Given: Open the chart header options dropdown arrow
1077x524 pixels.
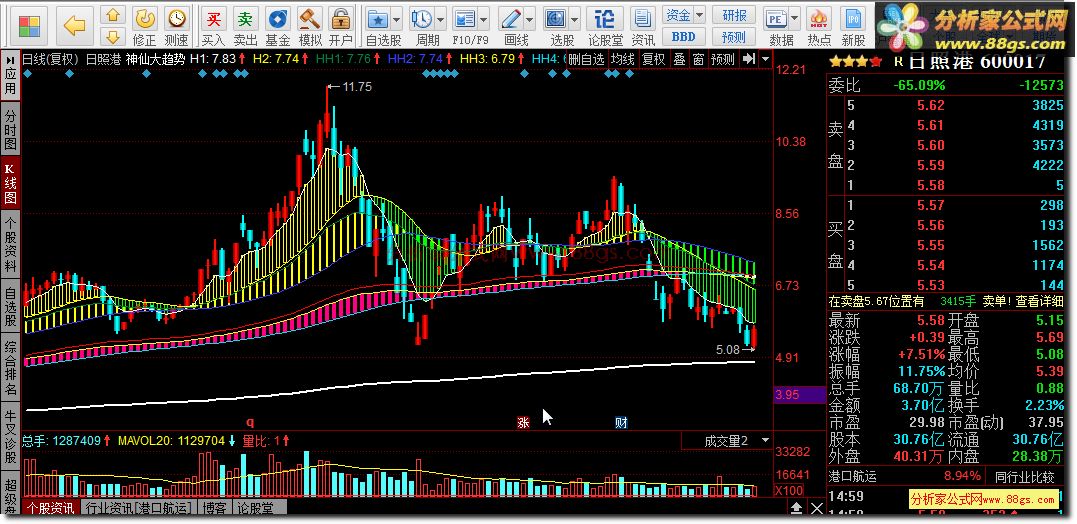Looking at the screenshot, I should [765, 59].
